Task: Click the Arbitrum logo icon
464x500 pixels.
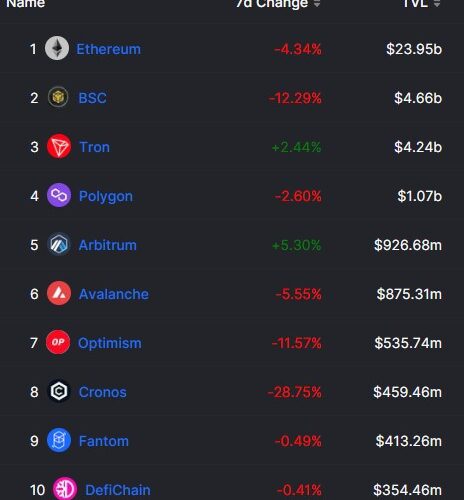Action: (59, 244)
